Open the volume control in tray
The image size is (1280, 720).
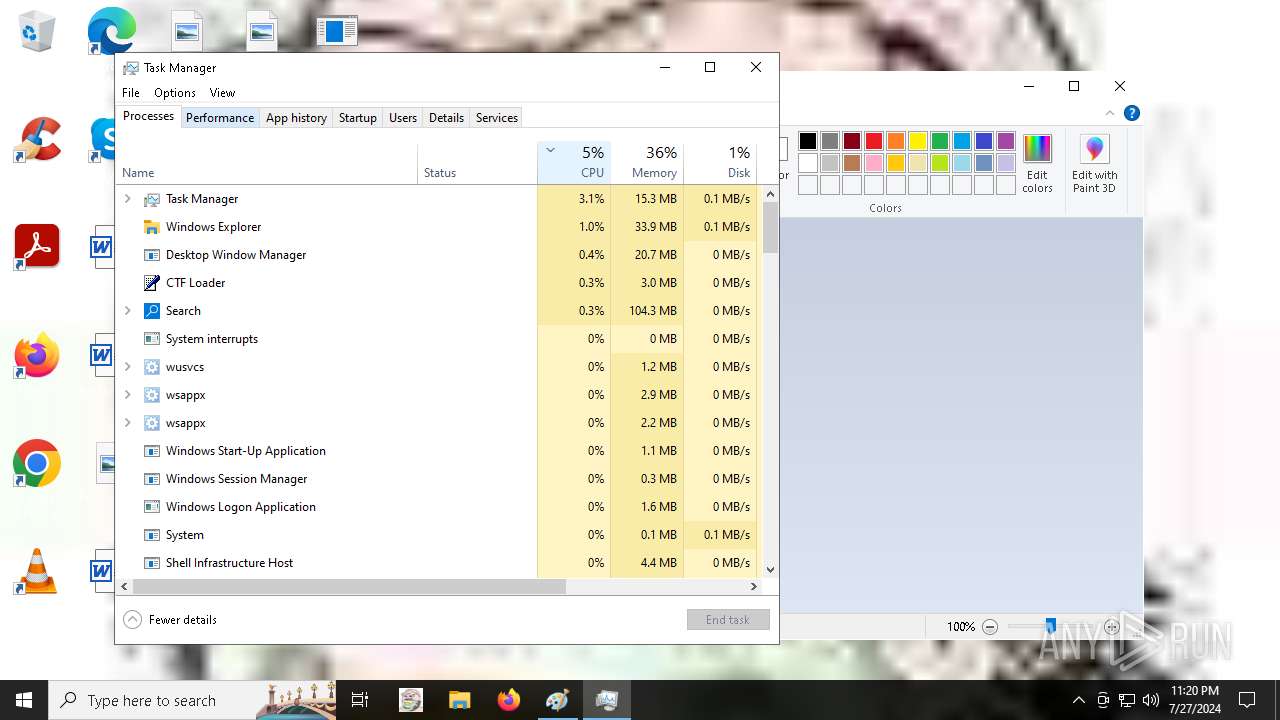point(1151,700)
